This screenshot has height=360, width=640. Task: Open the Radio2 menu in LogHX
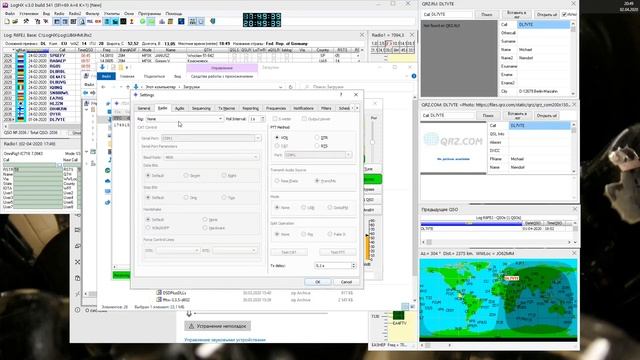(x=74, y=13)
